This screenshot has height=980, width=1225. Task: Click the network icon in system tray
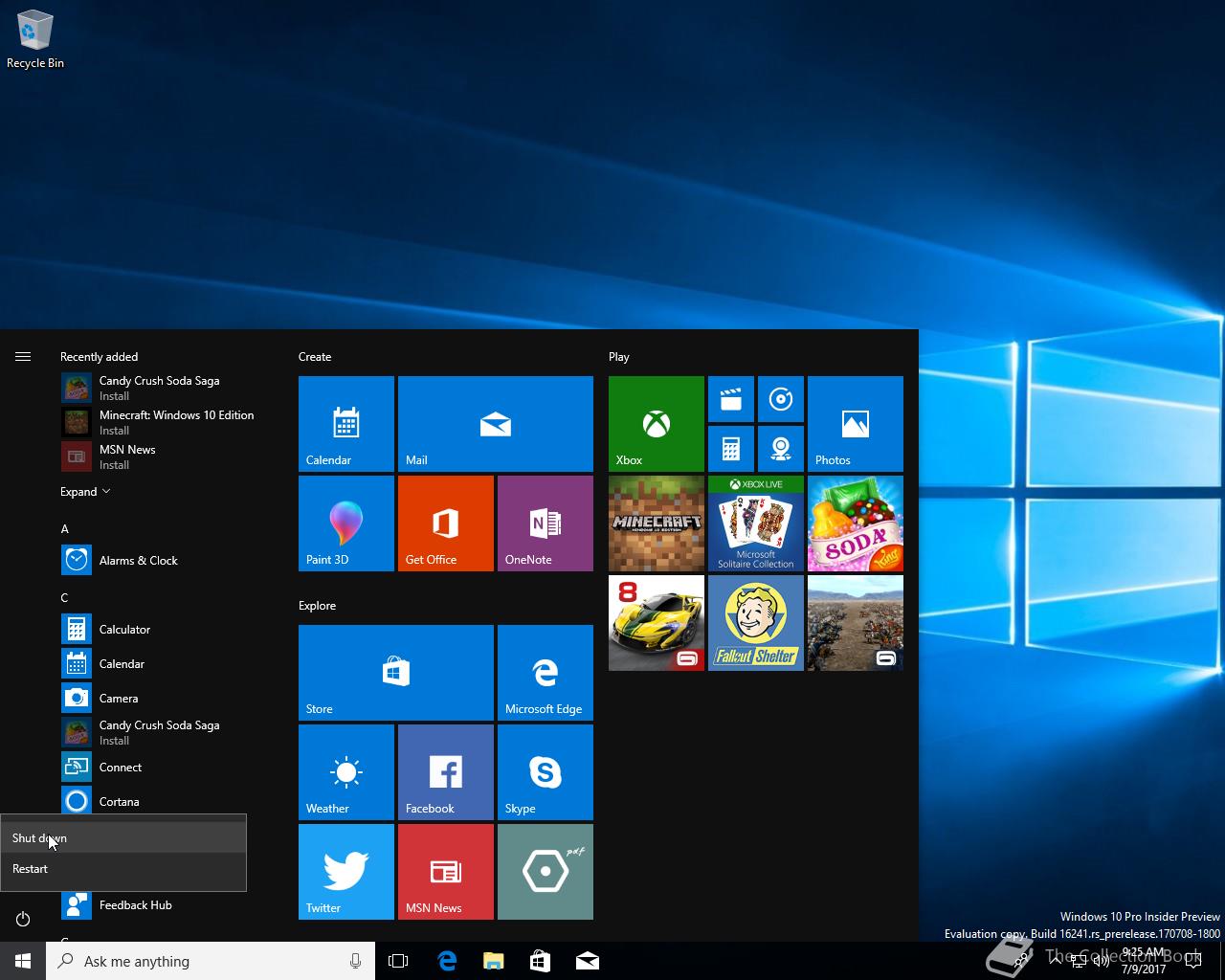tap(1079, 962)
